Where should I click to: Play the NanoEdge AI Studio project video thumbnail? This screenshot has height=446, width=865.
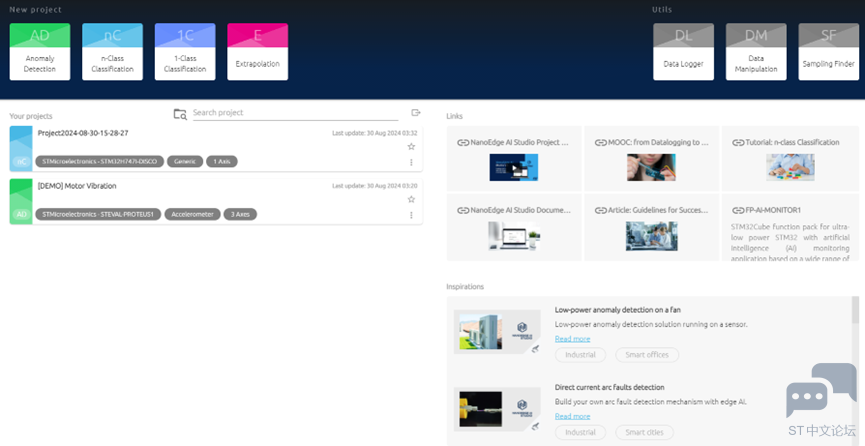514,167
